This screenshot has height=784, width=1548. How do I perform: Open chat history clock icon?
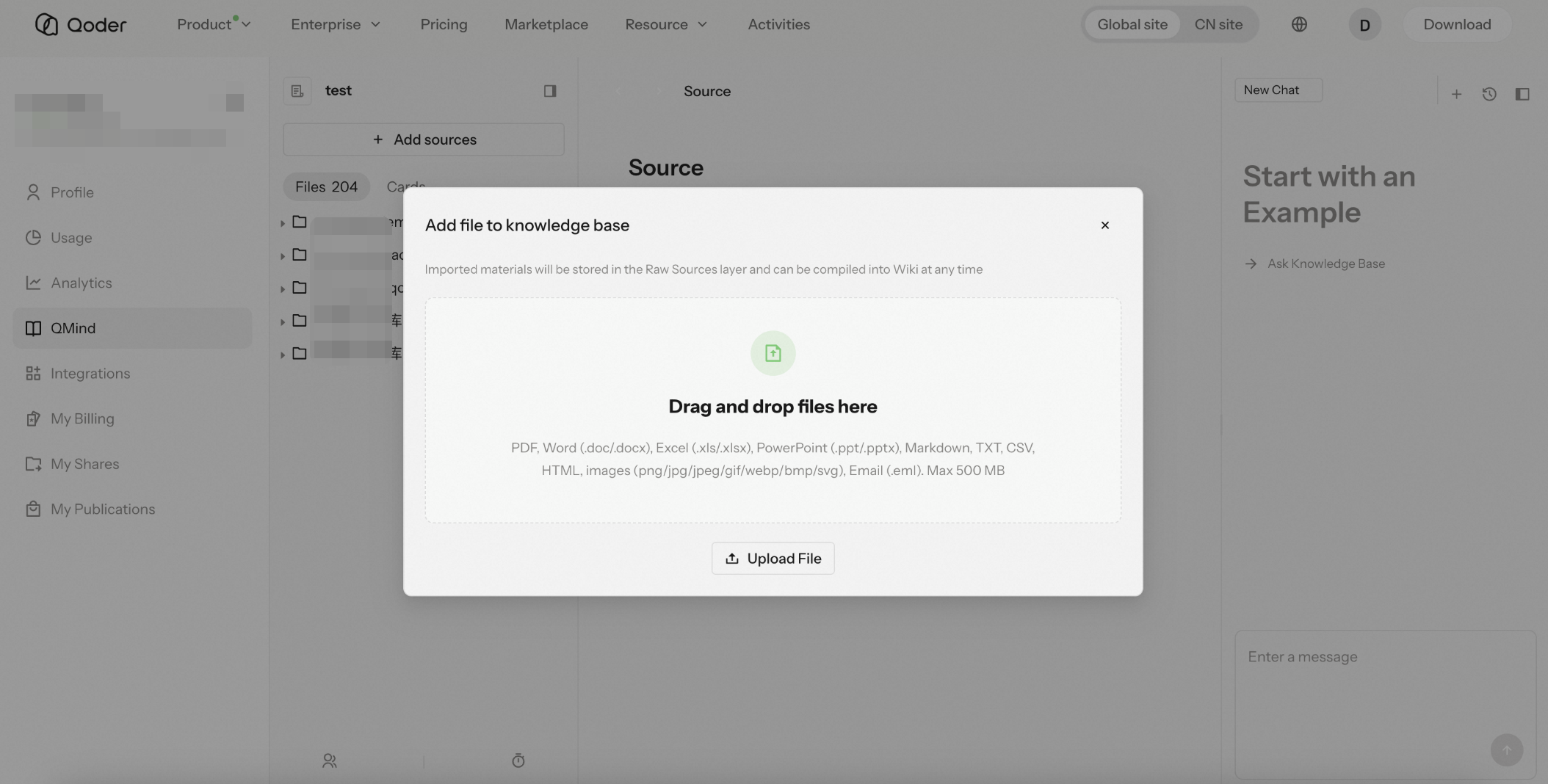coord(1489,94)
